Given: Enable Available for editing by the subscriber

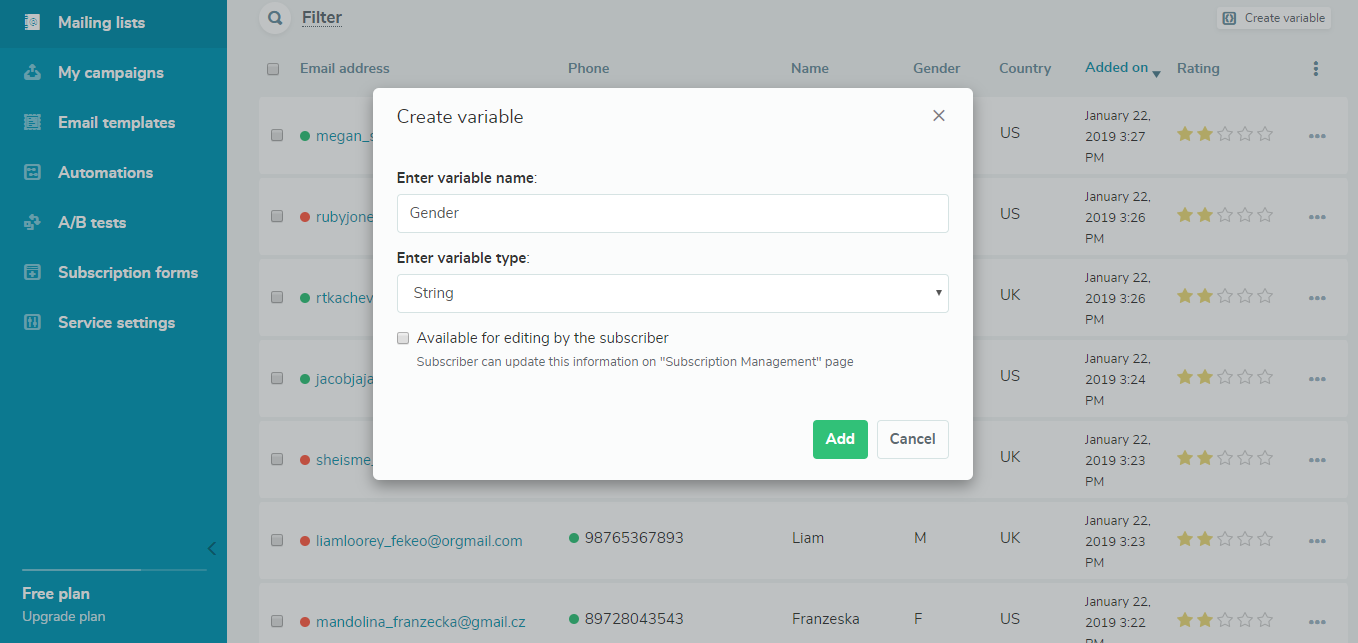Looking at the screenshot, I should click(x=403, y=338).
